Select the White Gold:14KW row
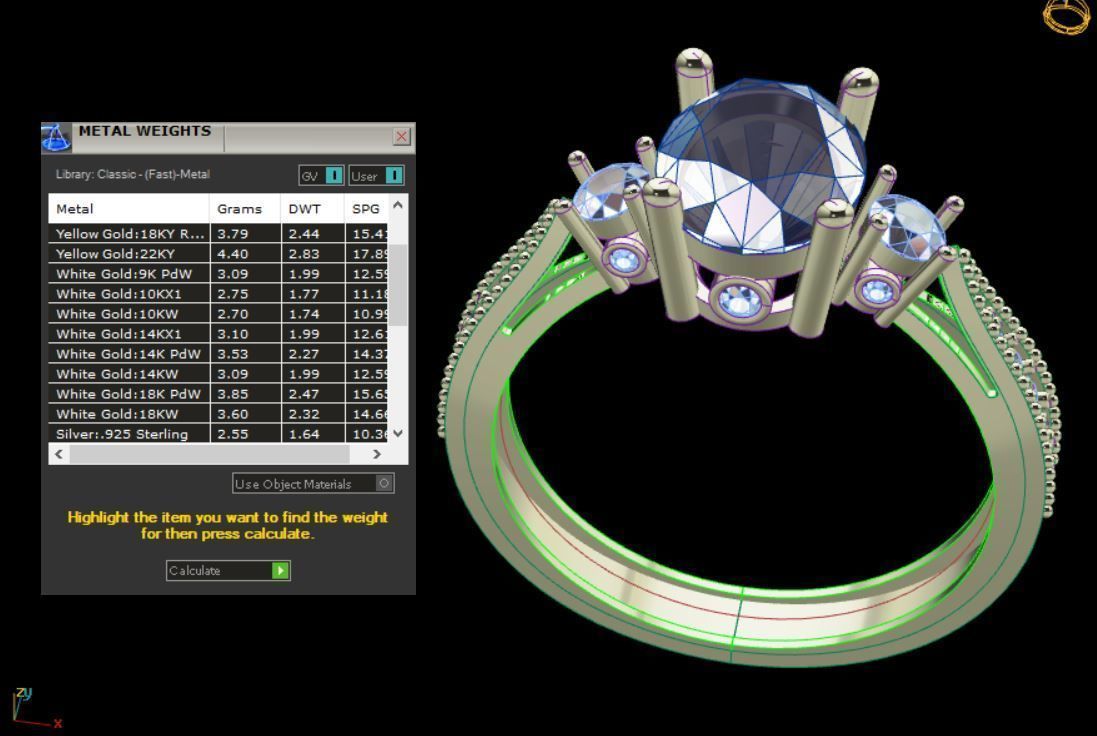1097x736 pixels. coord(218,374)
